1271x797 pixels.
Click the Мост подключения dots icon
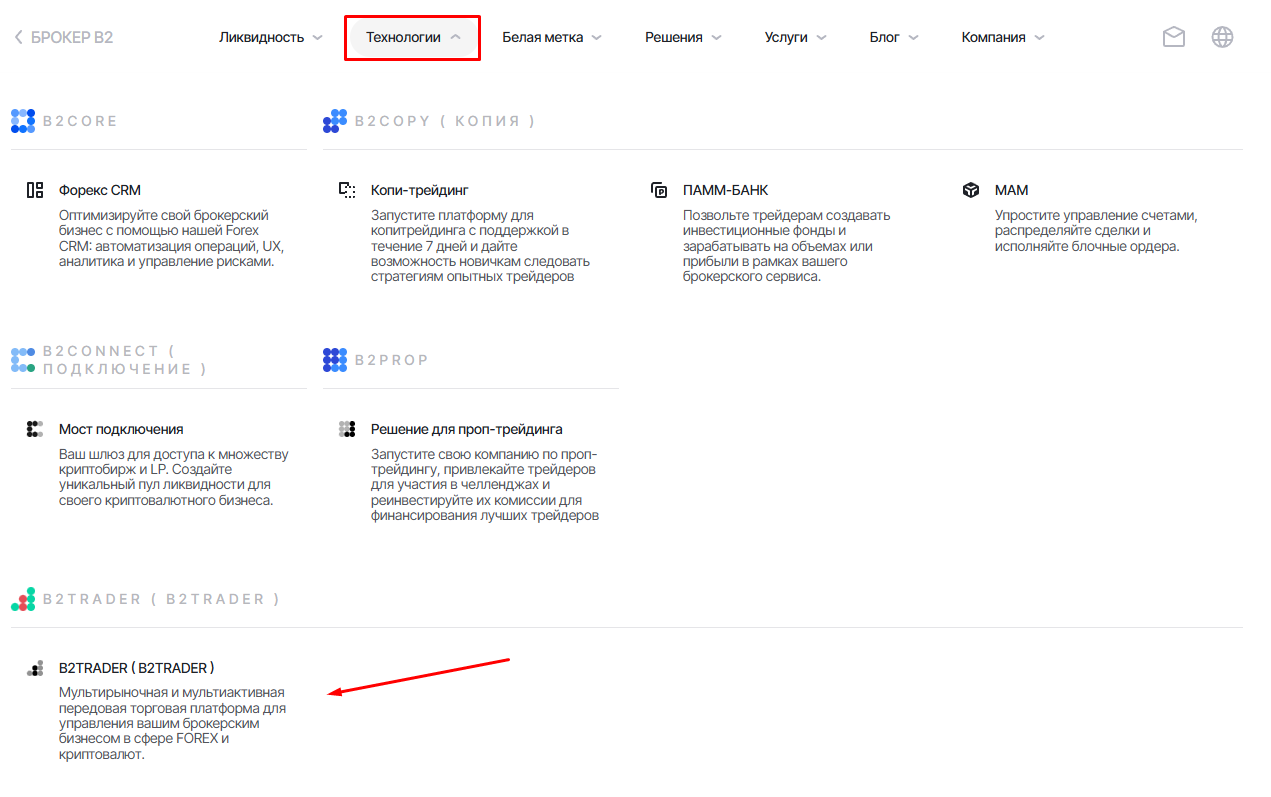(x=35, y=429)
